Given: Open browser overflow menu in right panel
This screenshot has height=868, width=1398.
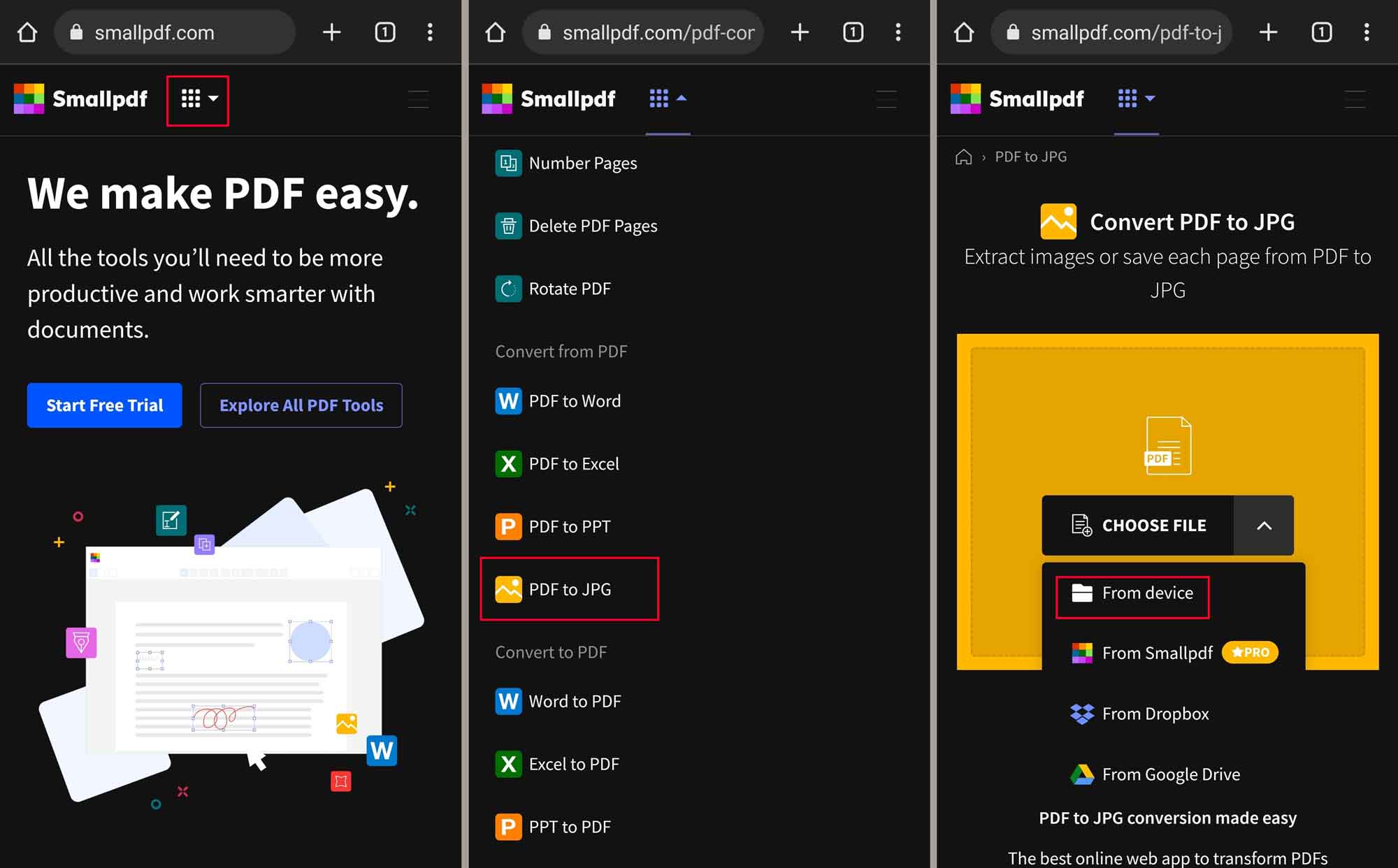Looking at the screenshot, I should tap(1367, 32).
